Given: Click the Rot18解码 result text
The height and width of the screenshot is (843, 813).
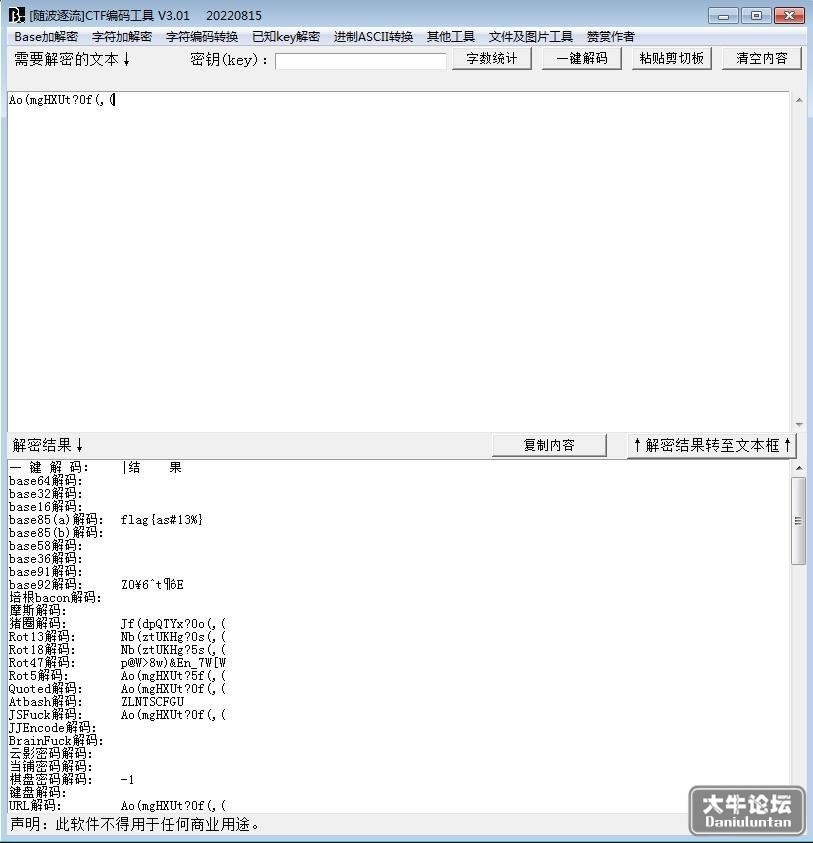Looking at the screenshot, I should 174,649.
